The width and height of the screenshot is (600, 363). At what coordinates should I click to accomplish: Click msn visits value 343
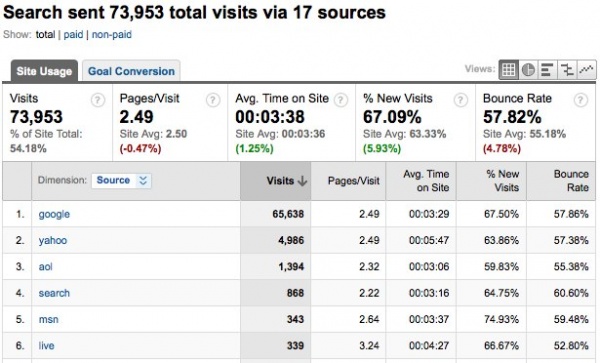(x=295, y=319)
